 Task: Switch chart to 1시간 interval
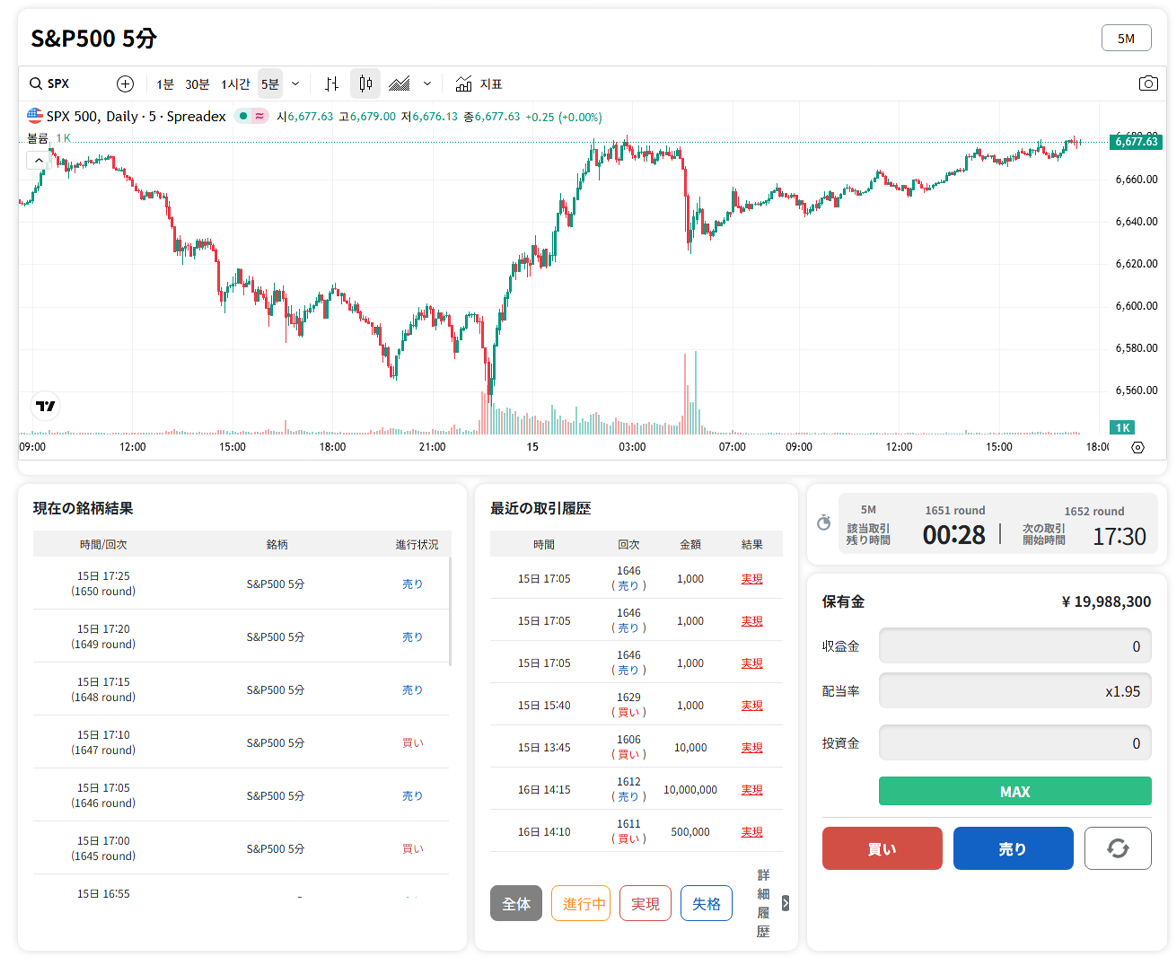pos(235,84)
